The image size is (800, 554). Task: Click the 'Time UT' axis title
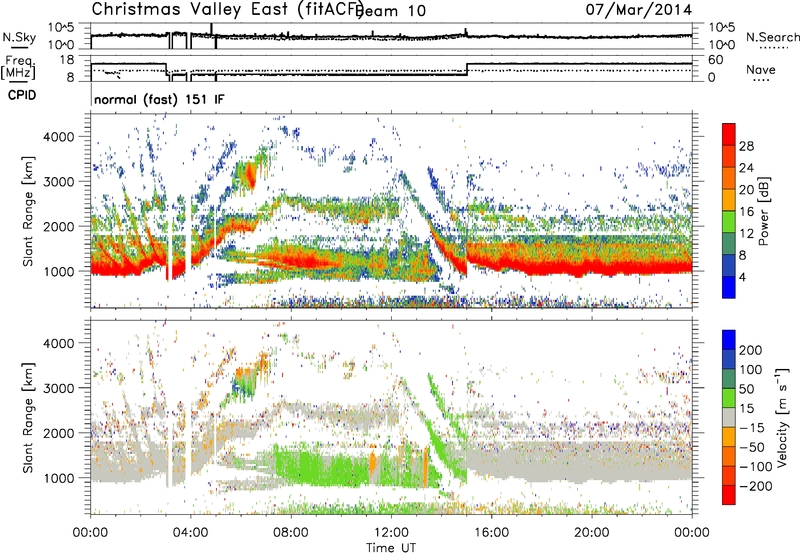(391, 547)
